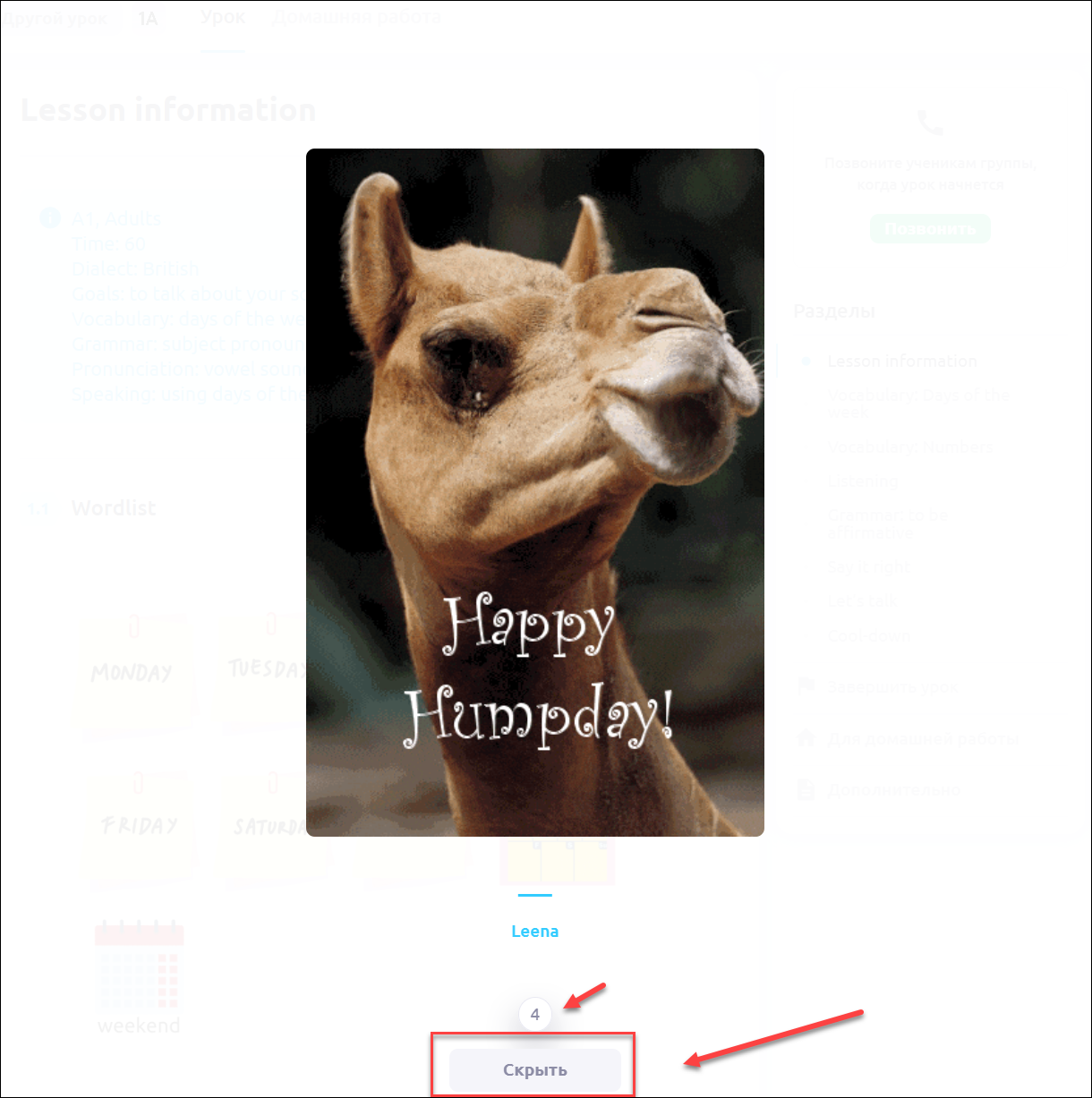Switch to the Домашняя работа tab

point(355,18)
